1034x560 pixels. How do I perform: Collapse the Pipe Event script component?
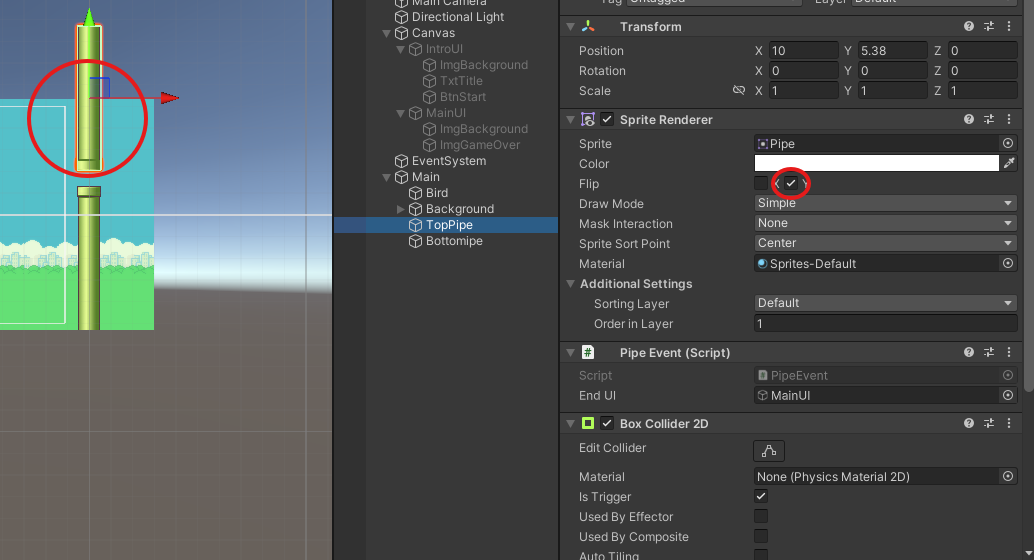(570, 352)
